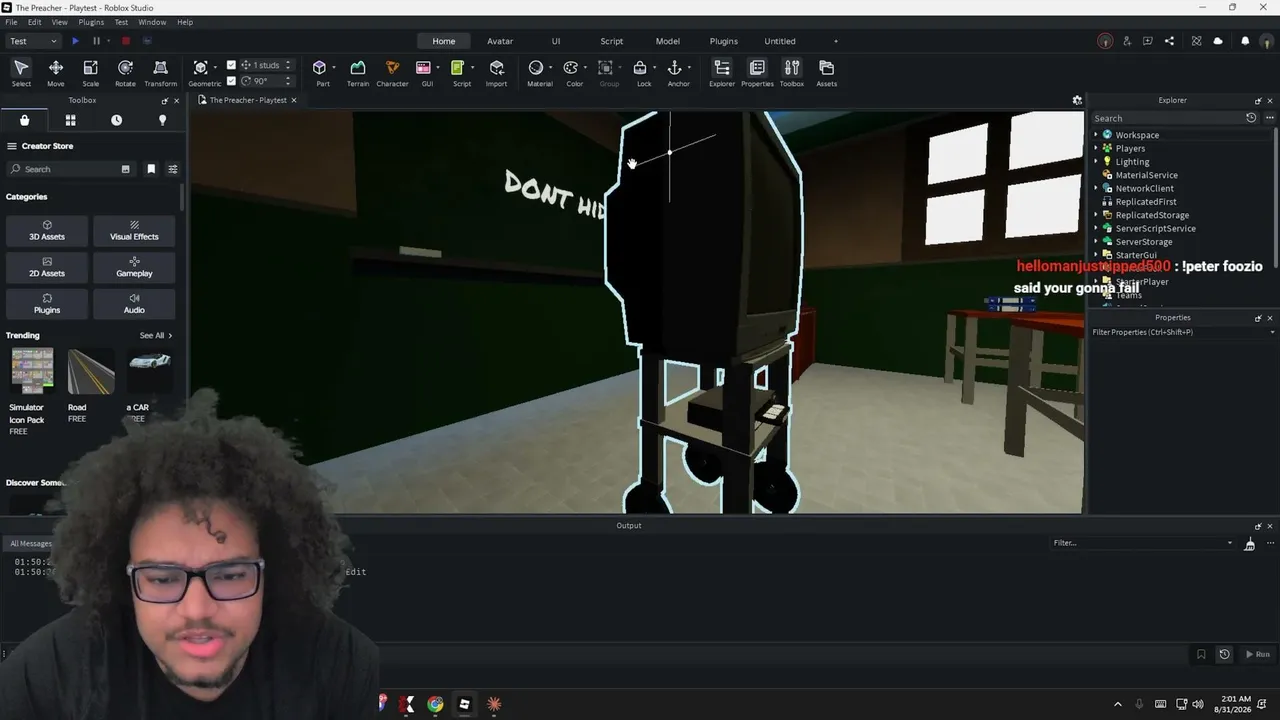Show hidden system tray icons
The height and width of the screenshot is (720, 1280).
[1118, 704]
